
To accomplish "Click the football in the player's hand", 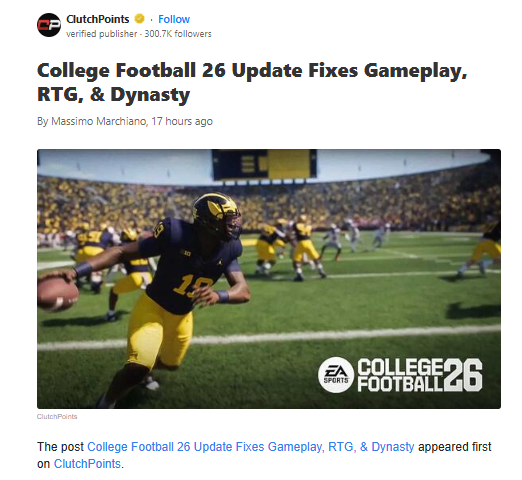I will pyautogui.click(x=57, y=293).
